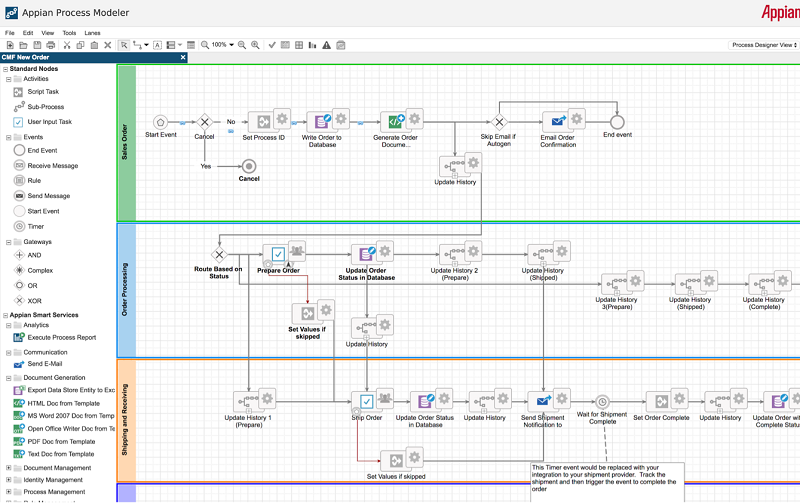Expand the Document Management folder
The image size is (800, 503).
click(x=8, y=468)
